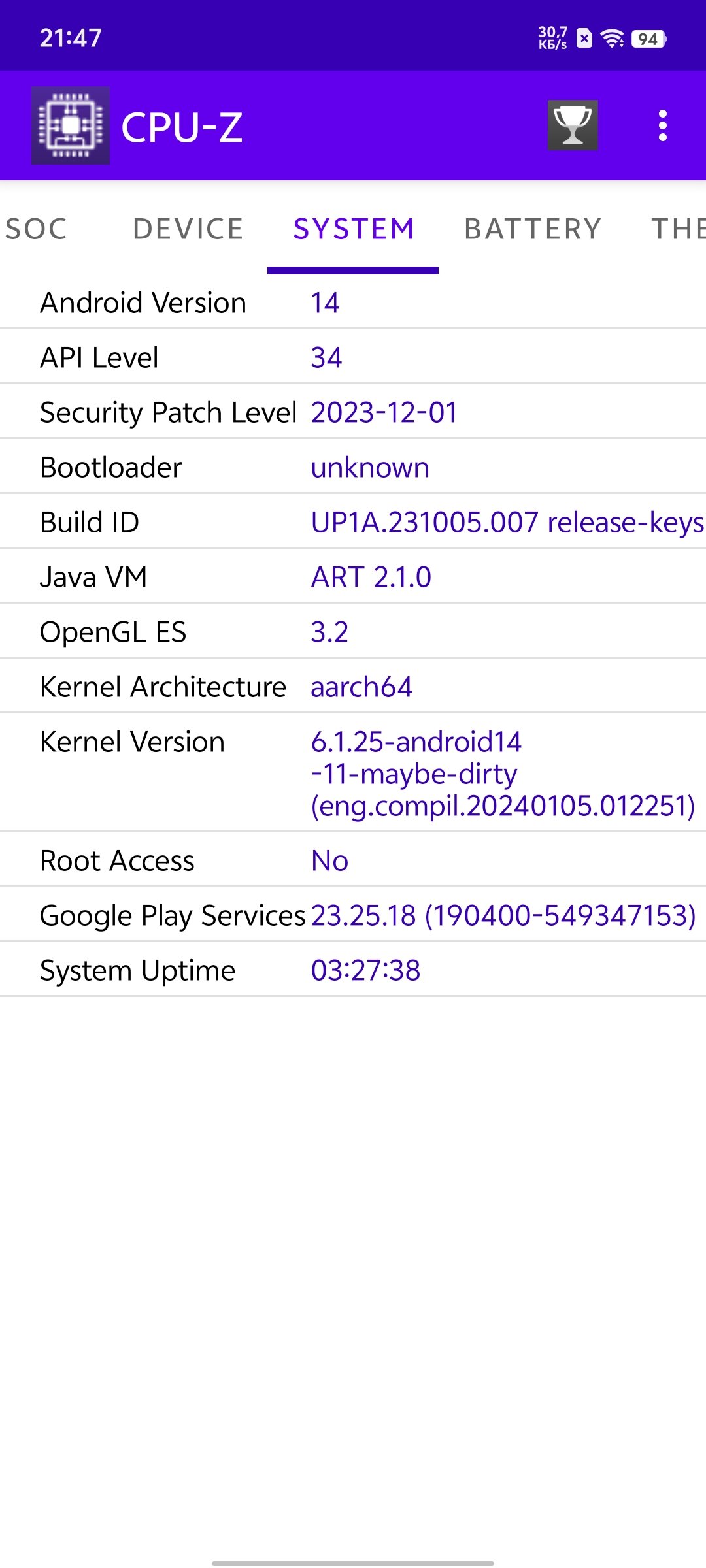Tap the Security Patch Level value
Screen dimensions: 706x1568
(x=384, y=412)
